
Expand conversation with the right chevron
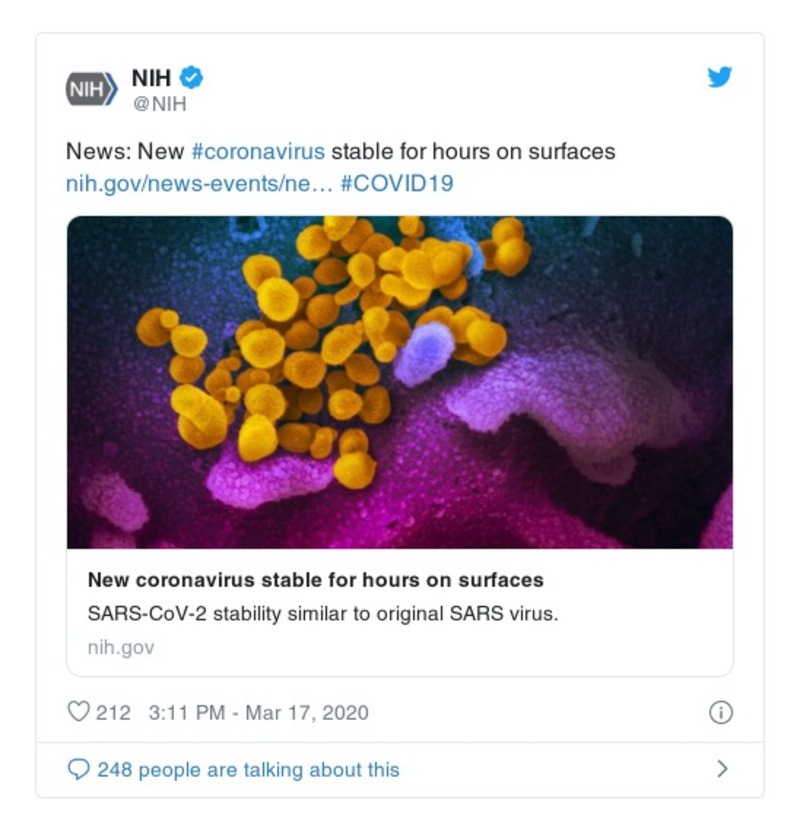[722, 769]
